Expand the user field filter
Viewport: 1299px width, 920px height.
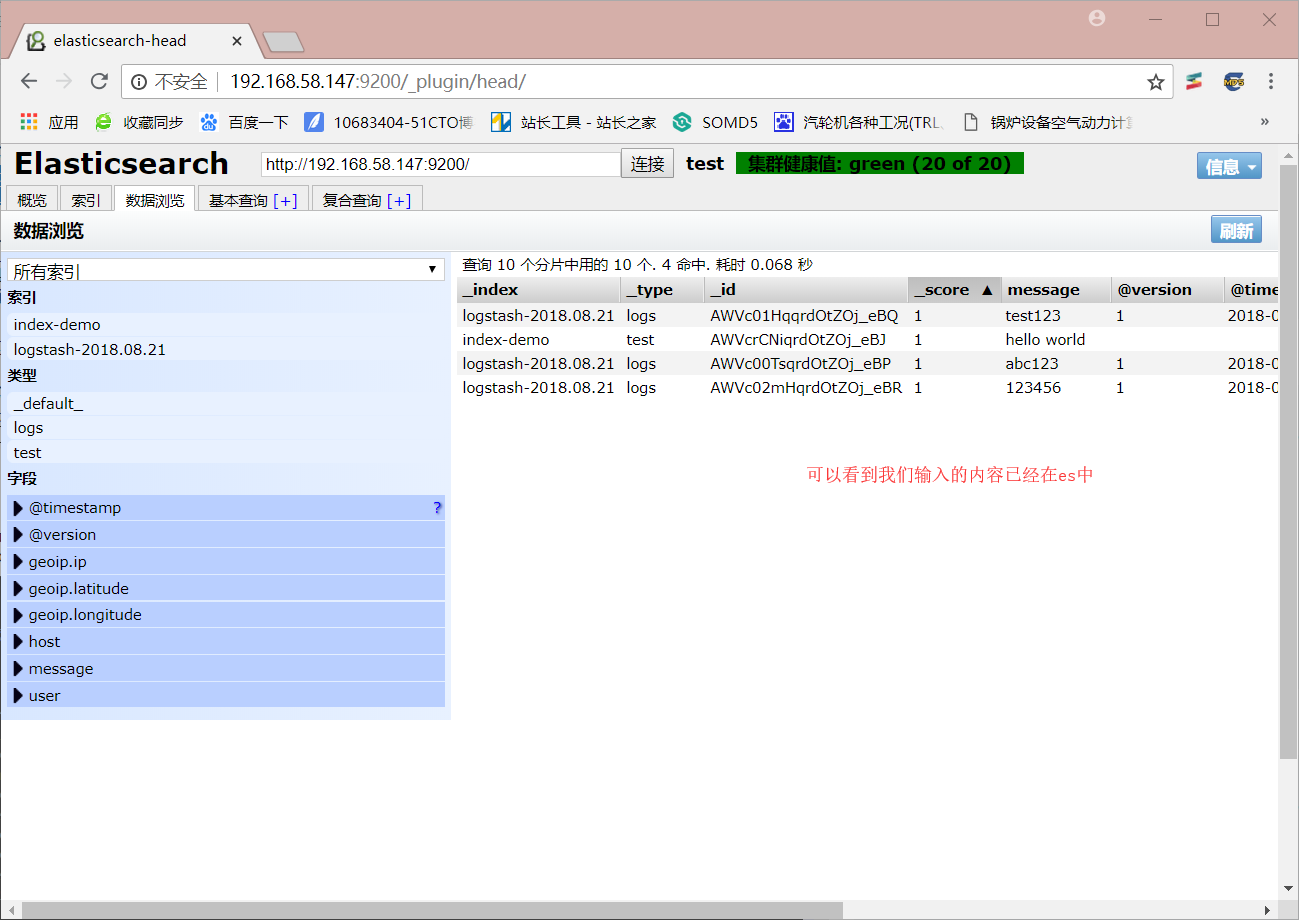[226, 696]
